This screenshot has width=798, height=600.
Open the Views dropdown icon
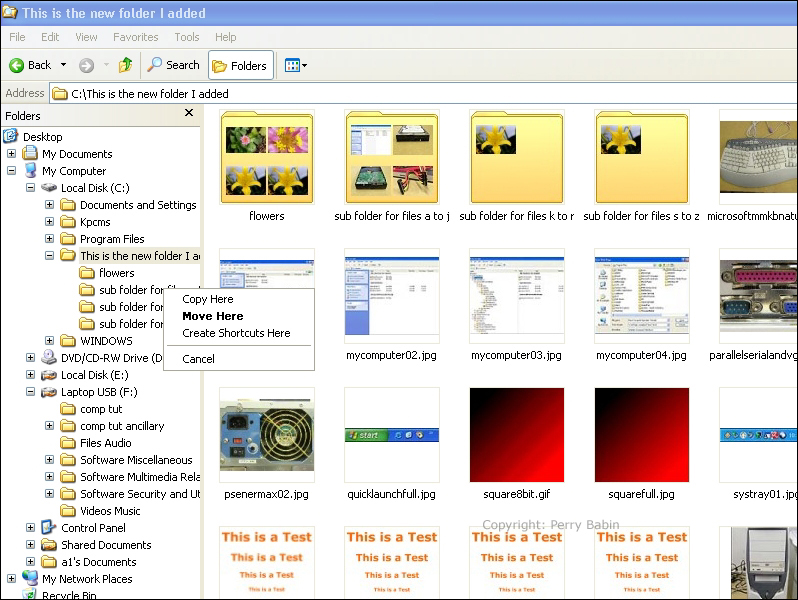click(296, 65)
